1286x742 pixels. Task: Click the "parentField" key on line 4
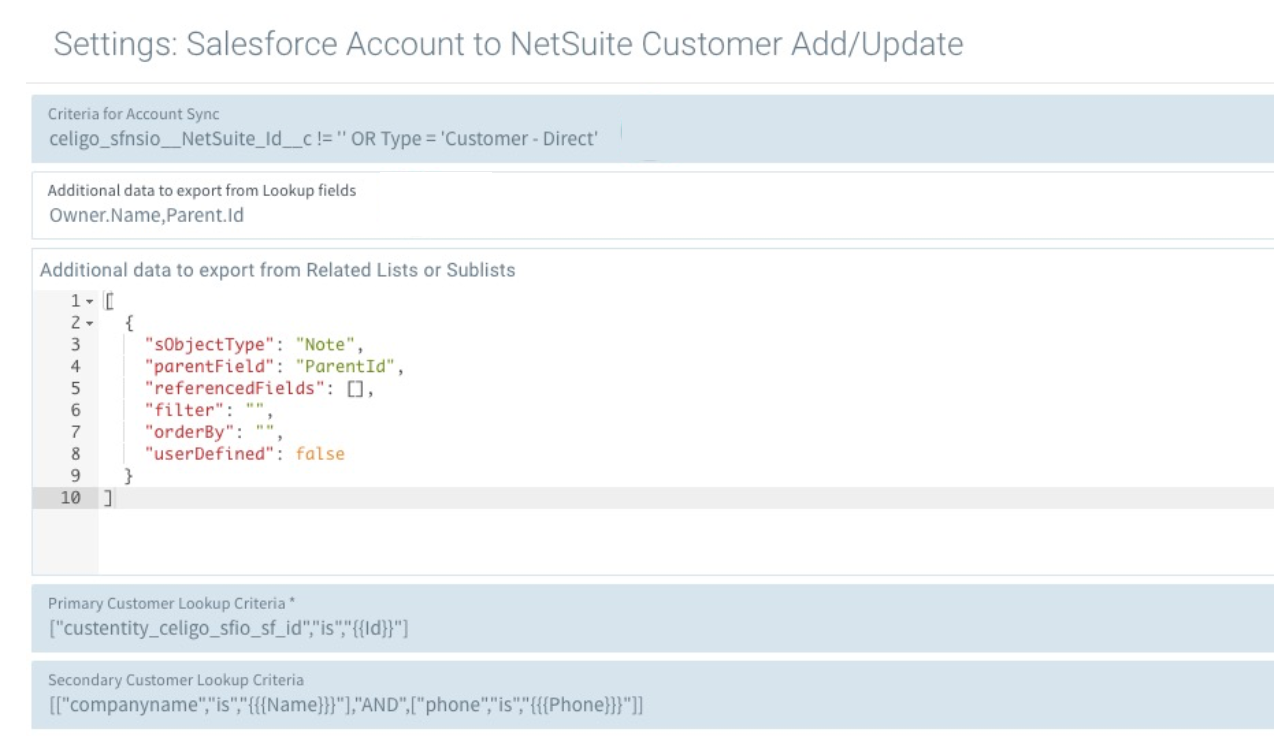[x=208, y=367]
